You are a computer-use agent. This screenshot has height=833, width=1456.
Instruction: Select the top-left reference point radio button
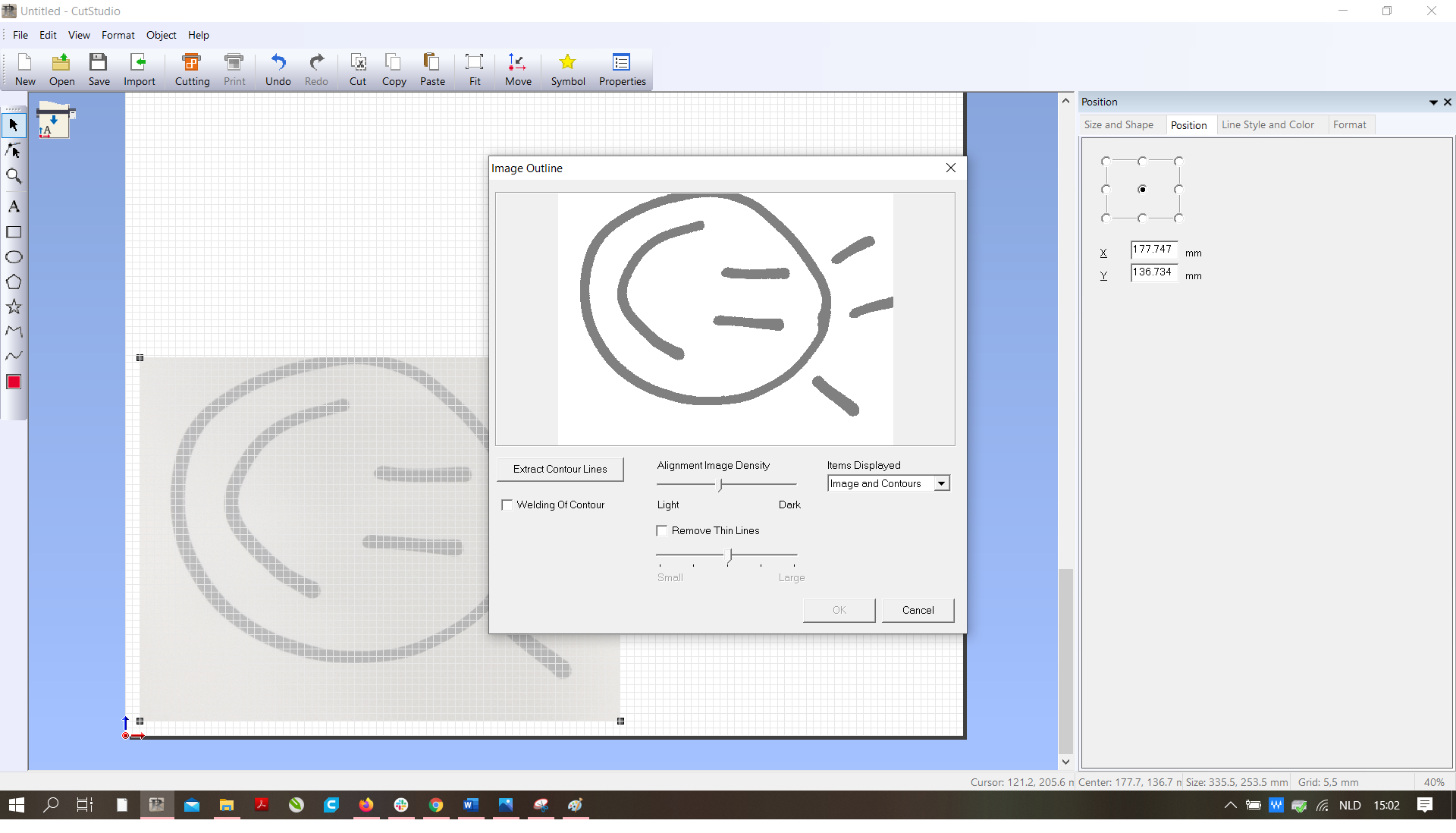[1106, 161]
